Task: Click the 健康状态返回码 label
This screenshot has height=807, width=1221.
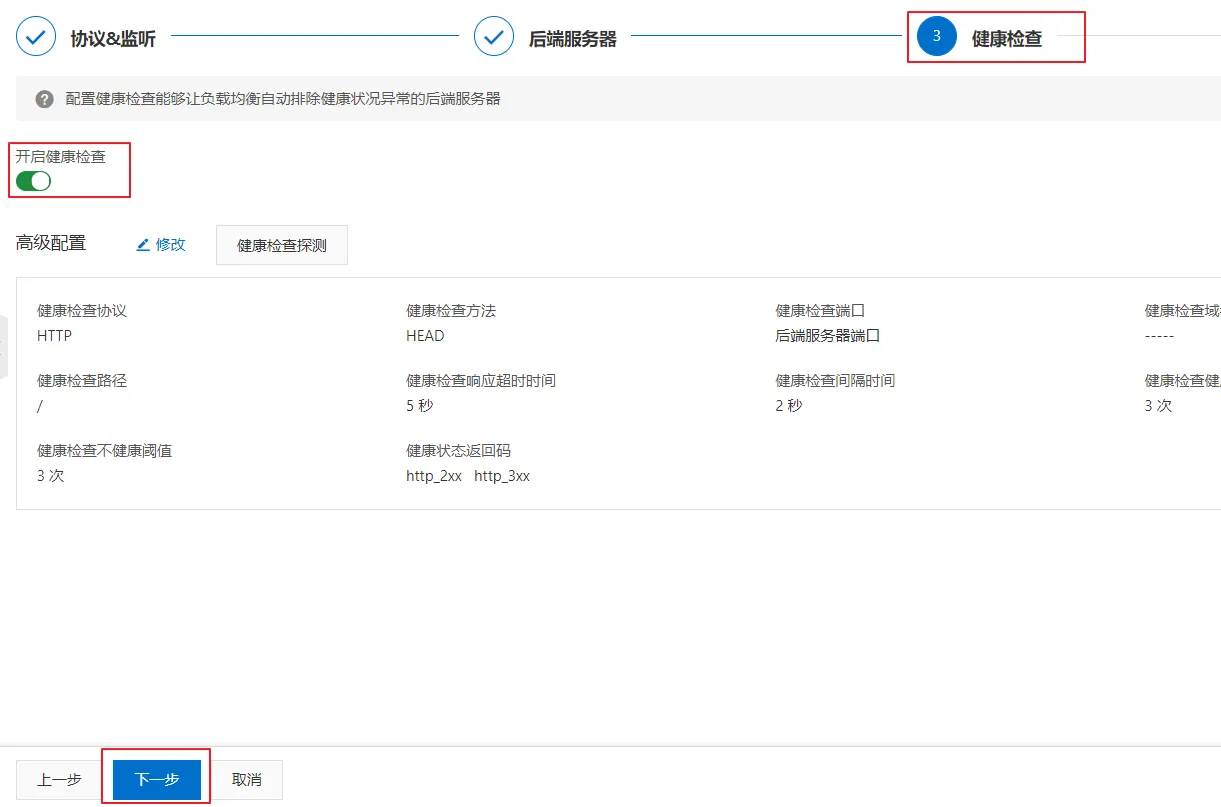Action: pyautogui.click(x=458, y=451)
